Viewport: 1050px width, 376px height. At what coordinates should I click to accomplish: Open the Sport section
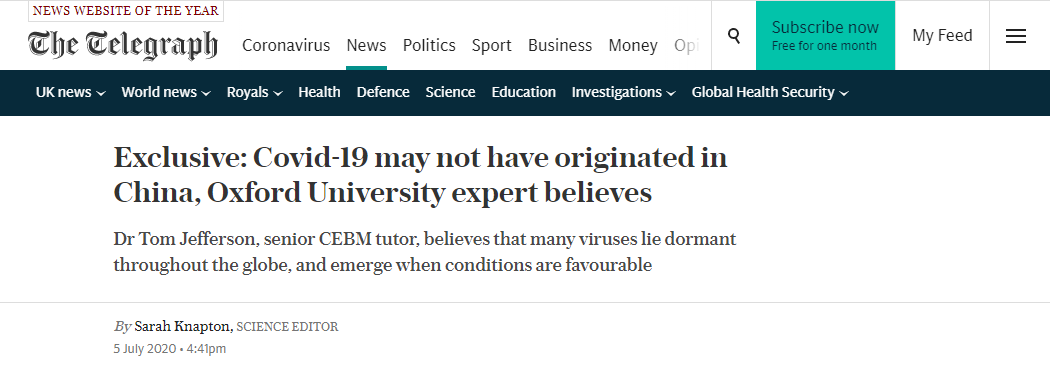pyautogui.click(x=492, y=46)
